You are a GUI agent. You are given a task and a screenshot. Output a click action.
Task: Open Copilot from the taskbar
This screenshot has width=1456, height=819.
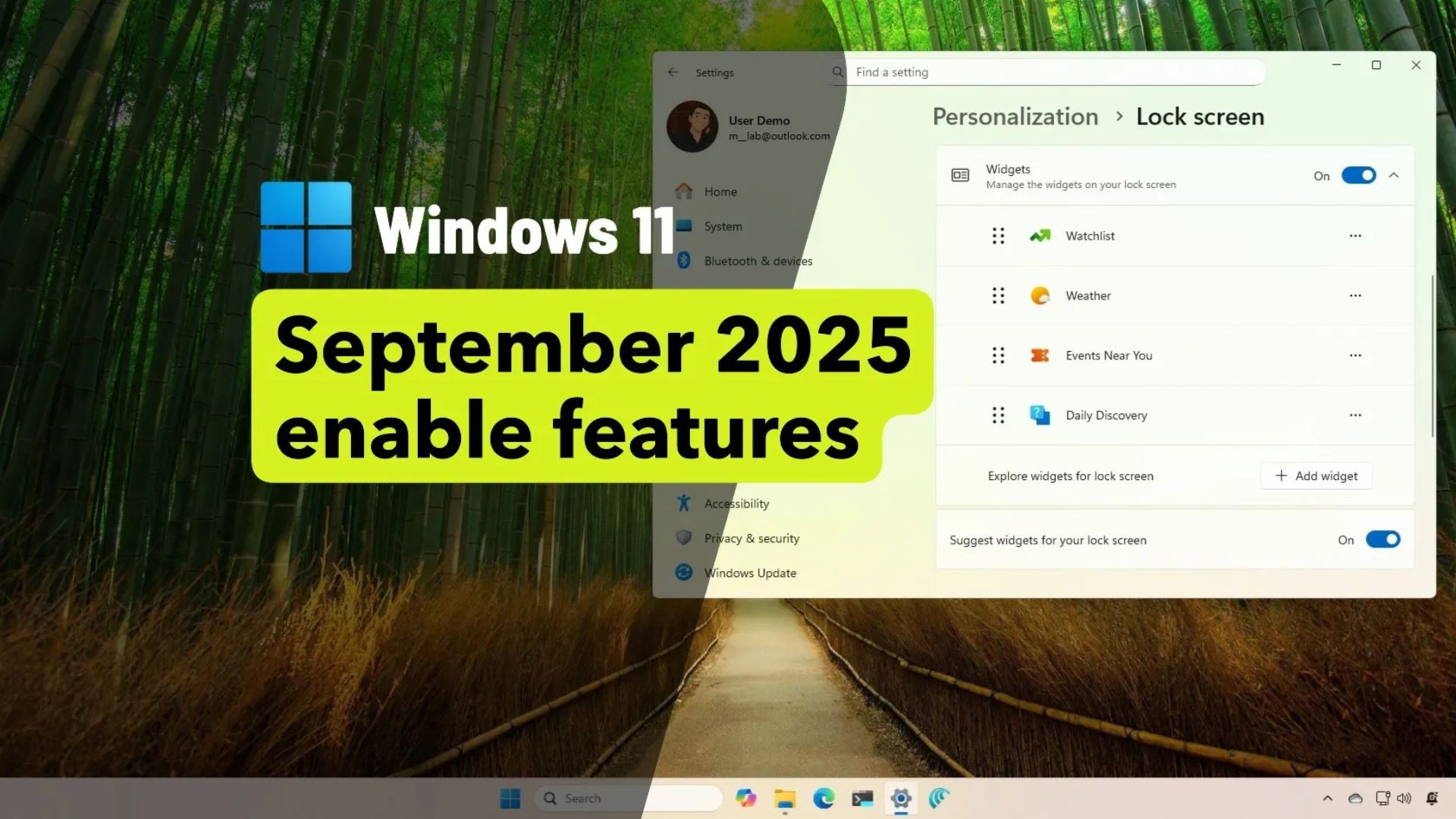[x=745, y=798]
